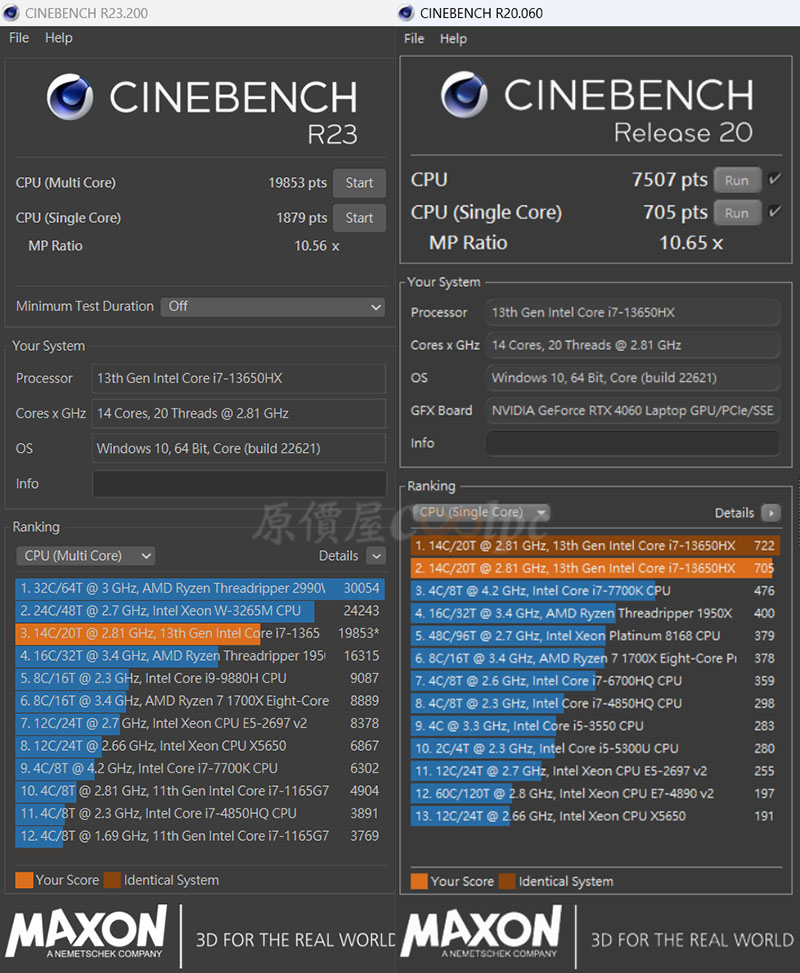Click the Cinebench Release 20 sphere logo
The width and height of the screenshot is (800, 973).
(x=464, y=94)
